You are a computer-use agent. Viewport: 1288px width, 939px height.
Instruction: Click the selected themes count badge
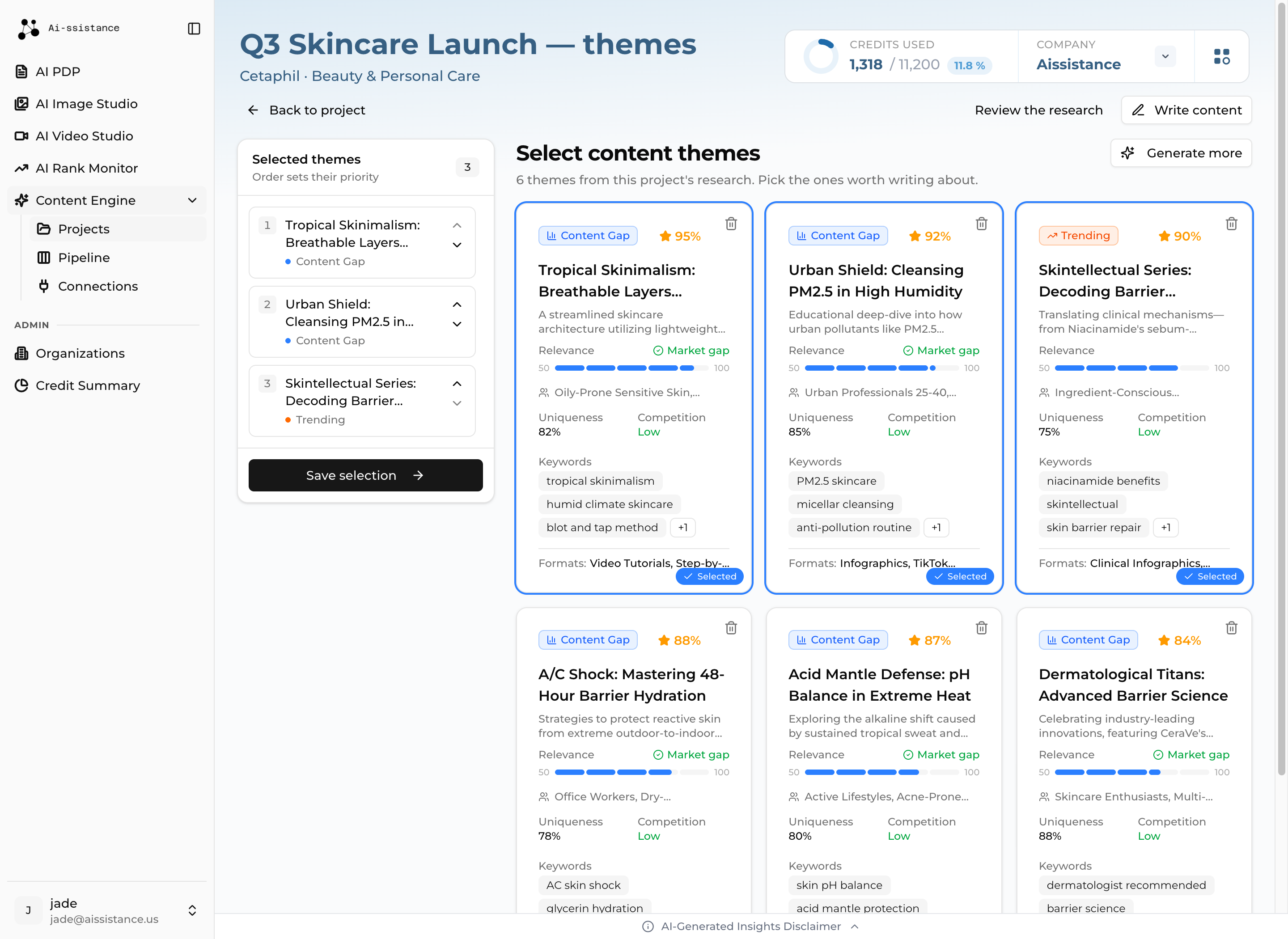pyautogui.click(x=467, y=167)
